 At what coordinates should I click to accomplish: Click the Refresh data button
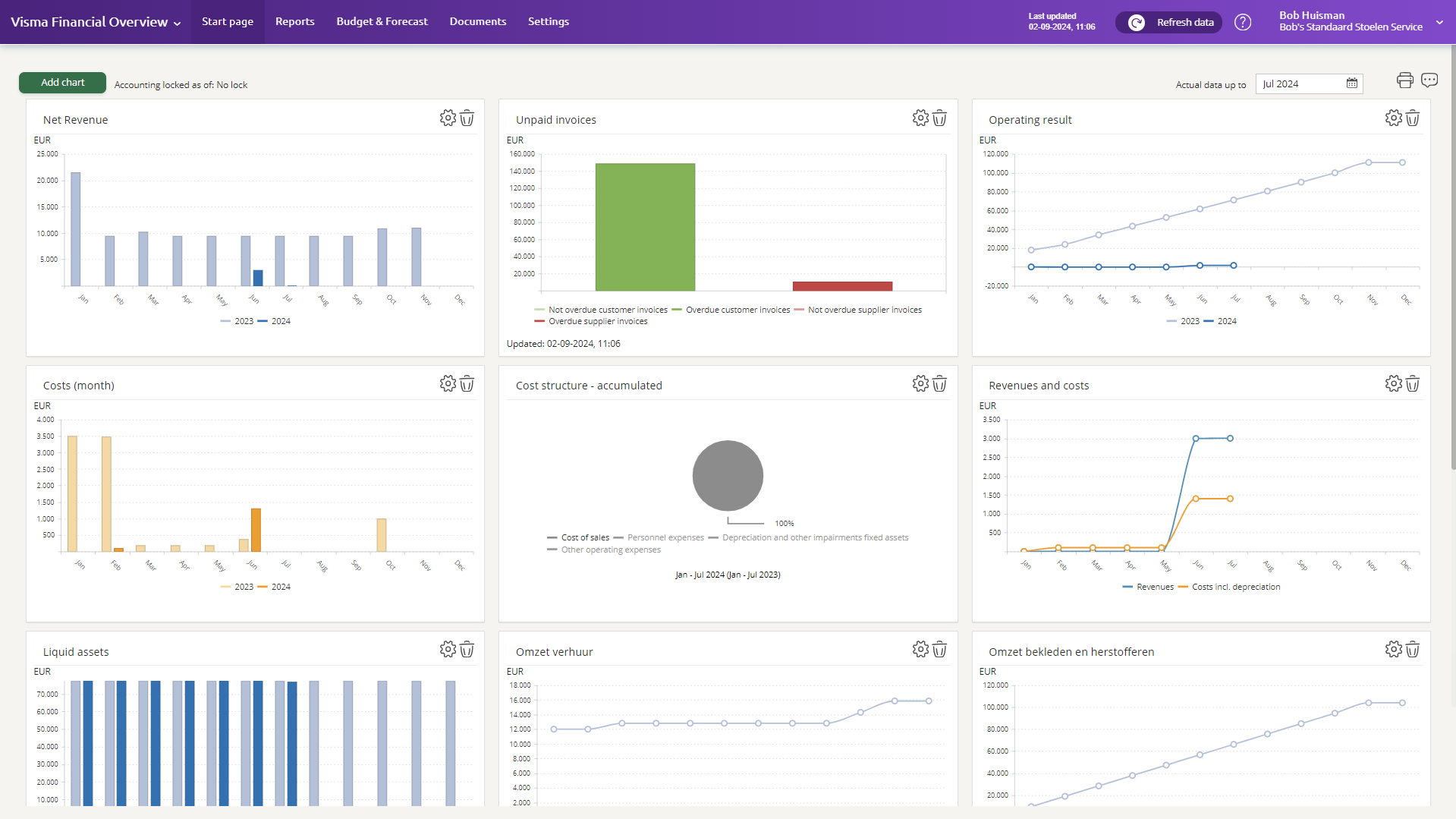point(1168,22)
